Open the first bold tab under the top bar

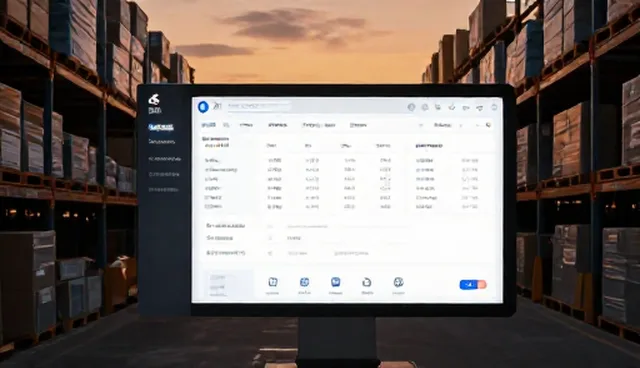(x=209, y=125)
